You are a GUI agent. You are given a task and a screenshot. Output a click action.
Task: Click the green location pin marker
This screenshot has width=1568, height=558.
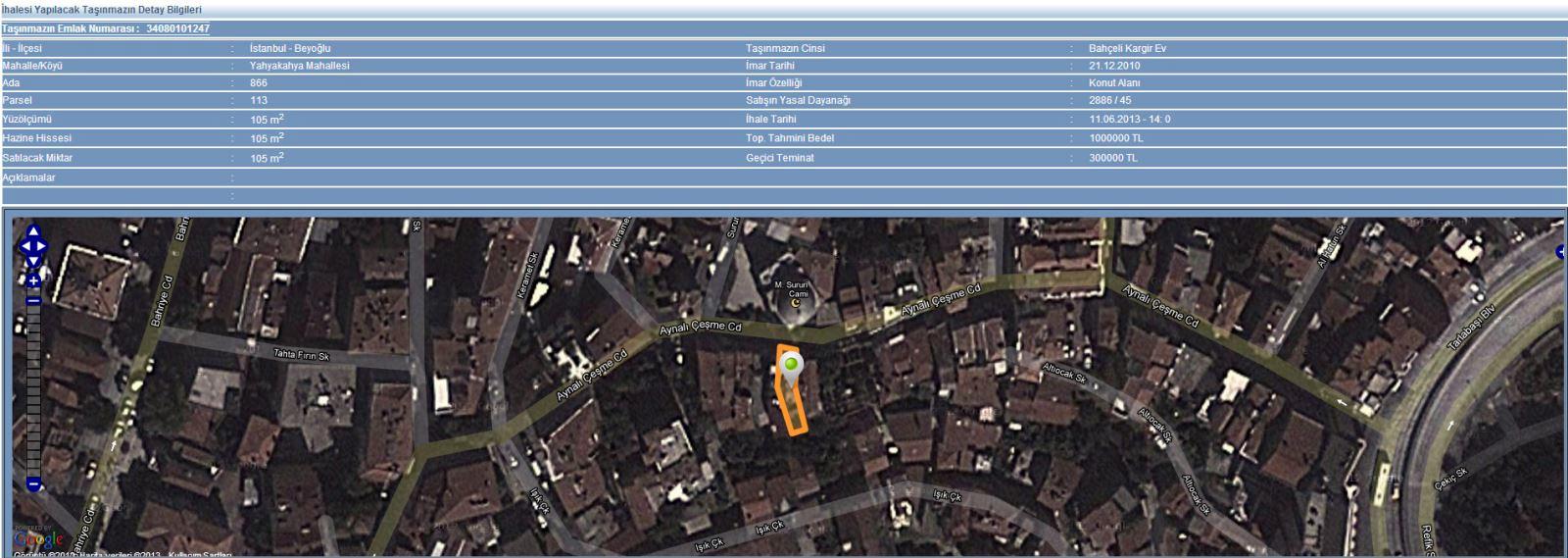(x=791, y=367)
